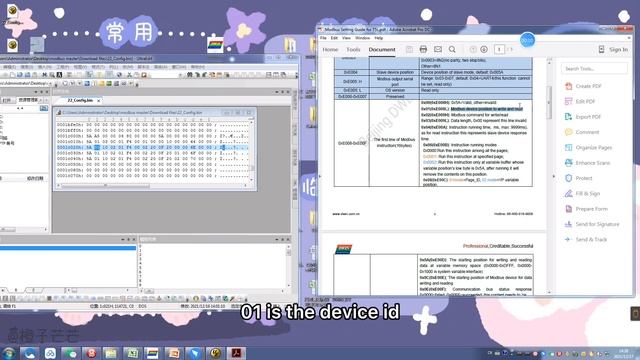Switch to the Home tab in Acrobat

point(330,49)
